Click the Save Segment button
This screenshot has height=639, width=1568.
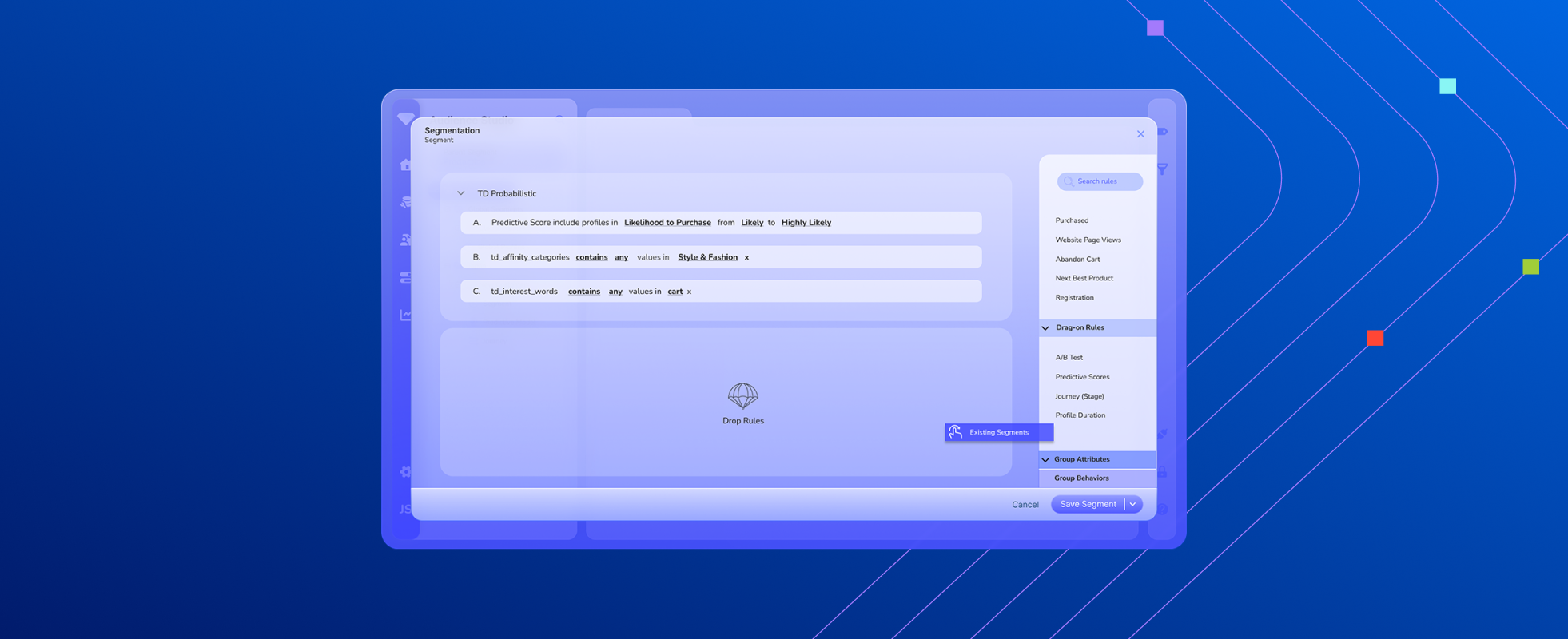point(1087,504)
